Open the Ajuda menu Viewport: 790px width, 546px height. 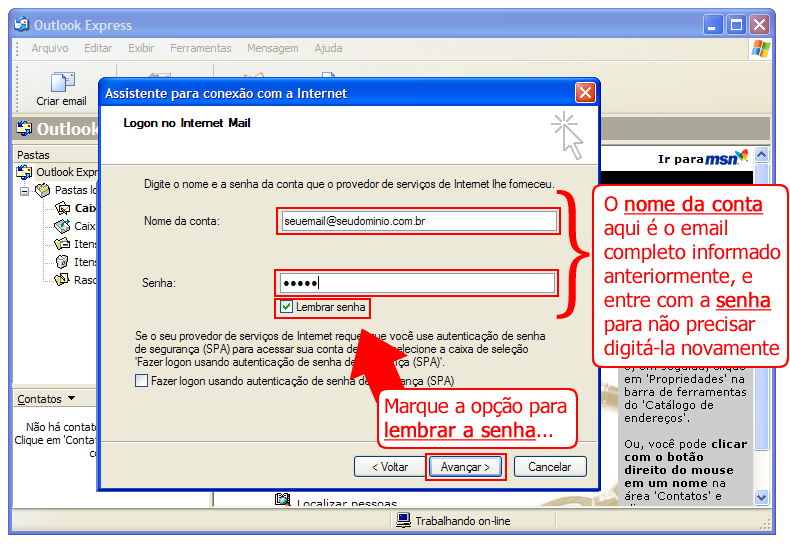pyautogui.click(x=328, y=48)
